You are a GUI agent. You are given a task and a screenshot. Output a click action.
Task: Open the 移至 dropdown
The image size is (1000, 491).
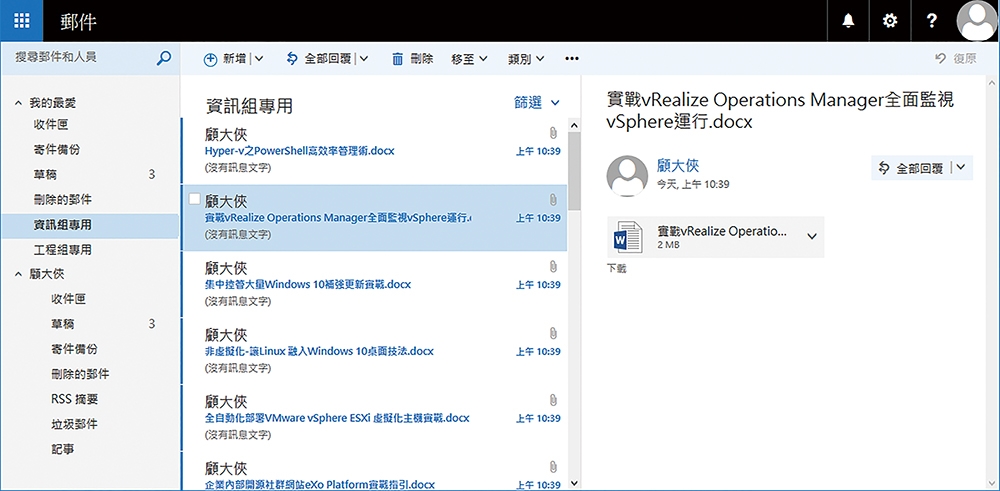[469, 59]
